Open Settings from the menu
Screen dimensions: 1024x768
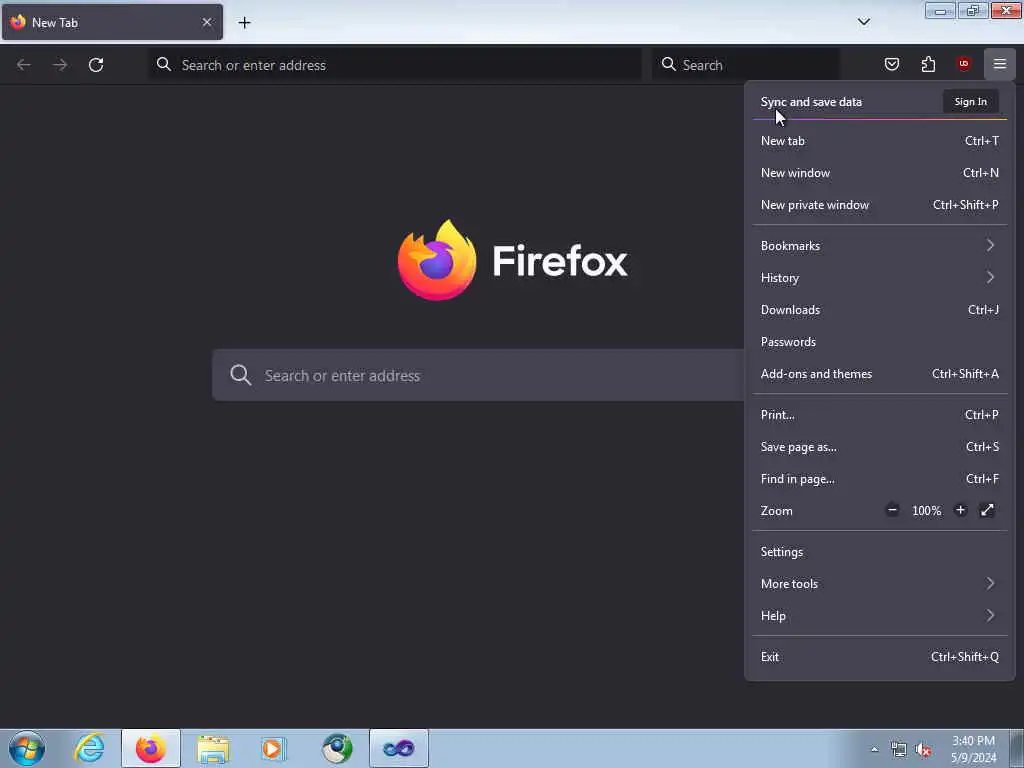click(x=879, y=552)
